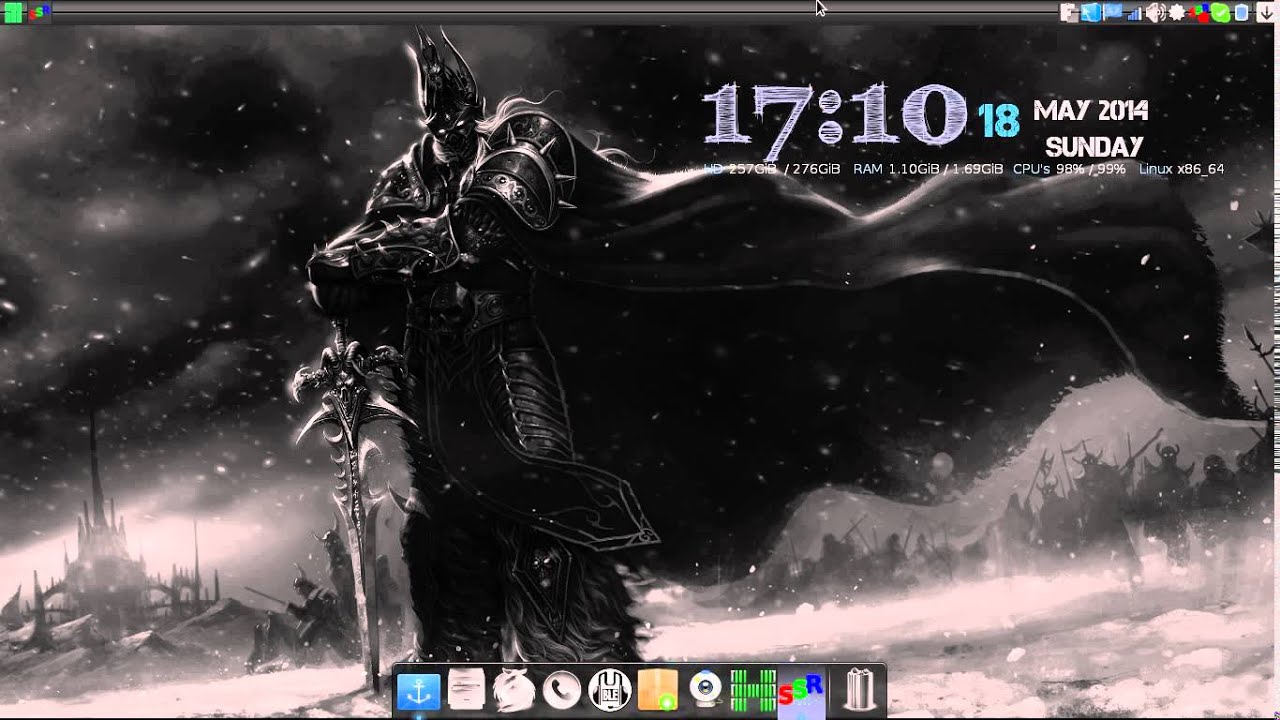The height and width of the screenshot is (720, 1280).
Task: Launch the round BLE icon app in dock
Action: pyautogui.click(x=609, y=690)
